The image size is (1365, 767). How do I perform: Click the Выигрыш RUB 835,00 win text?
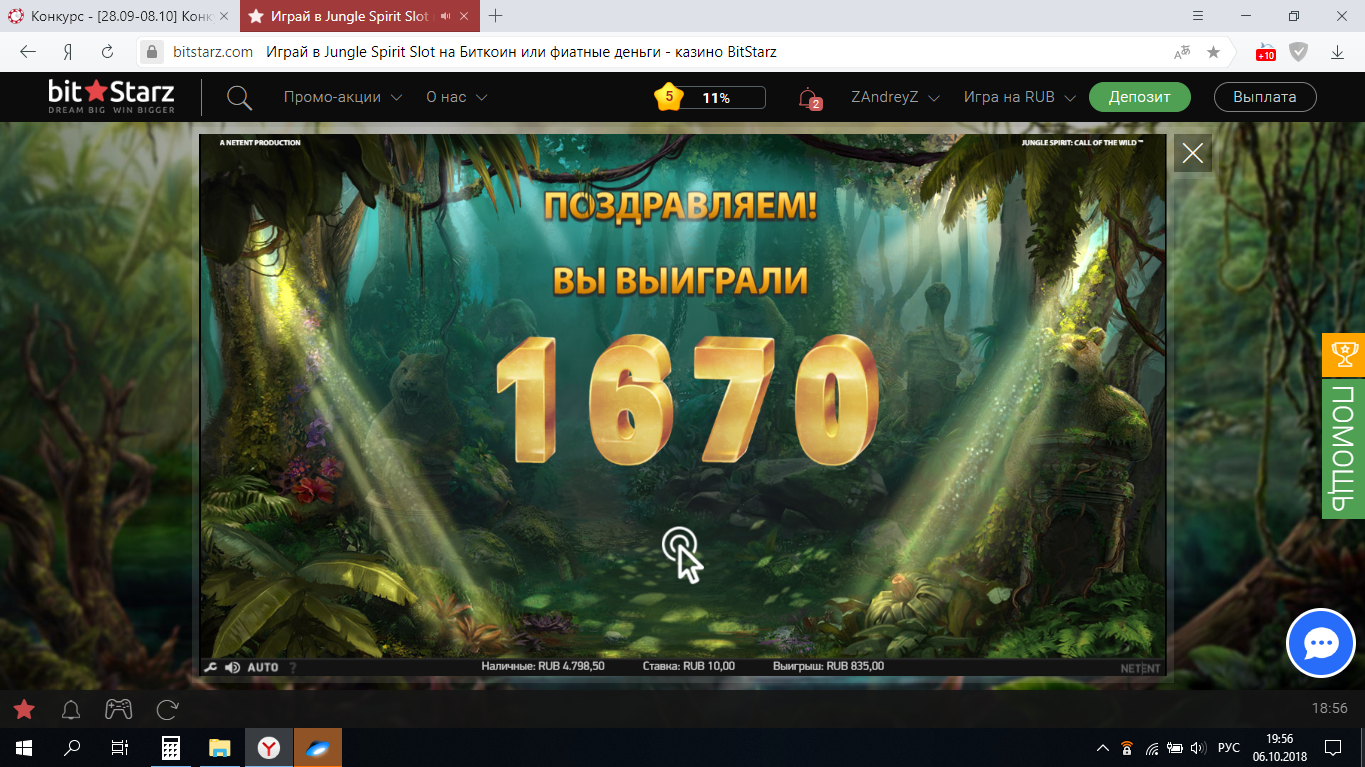[x=828, y=666]
